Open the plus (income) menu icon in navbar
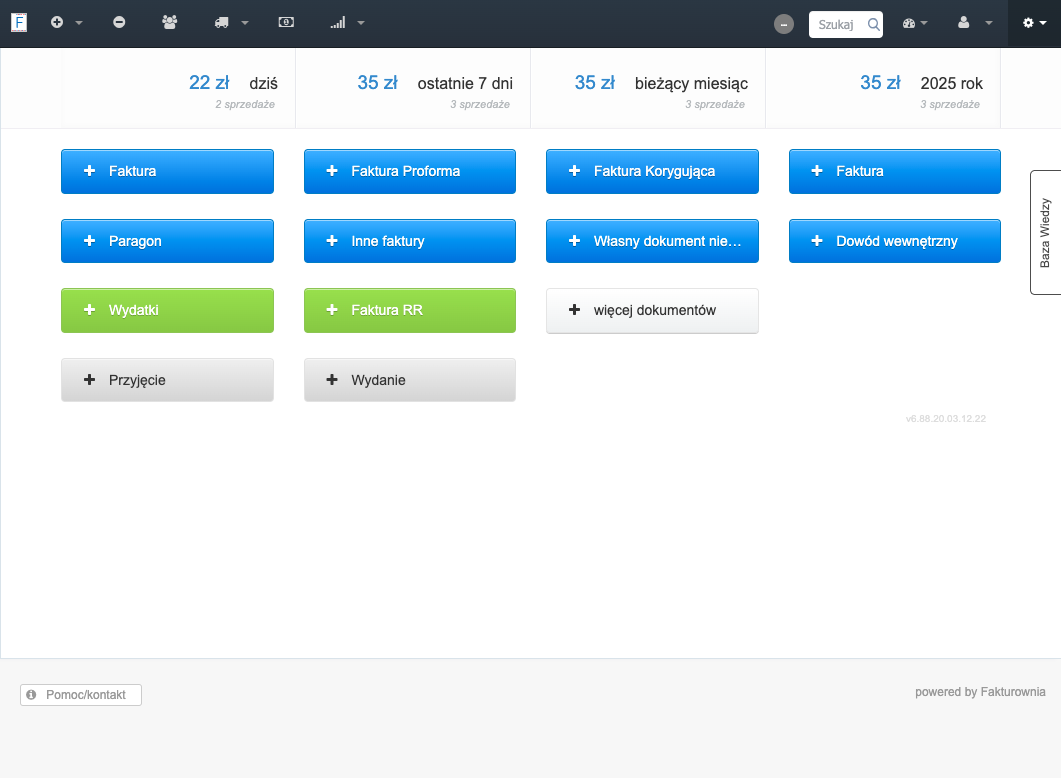Image resolution: width=1061 pixels, height=778 pixels. (x=57, y=22)
